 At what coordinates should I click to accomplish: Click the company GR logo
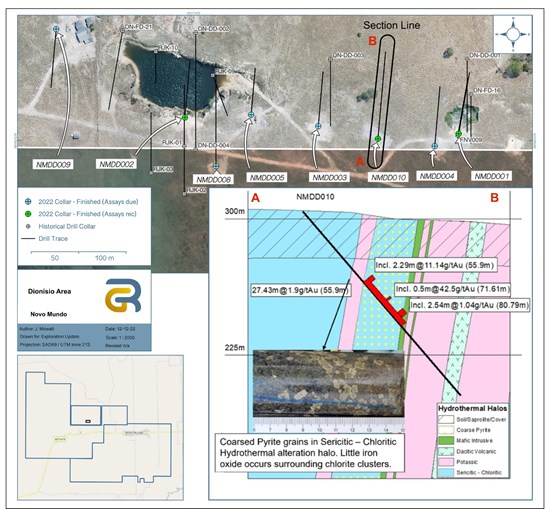point(123,295)
